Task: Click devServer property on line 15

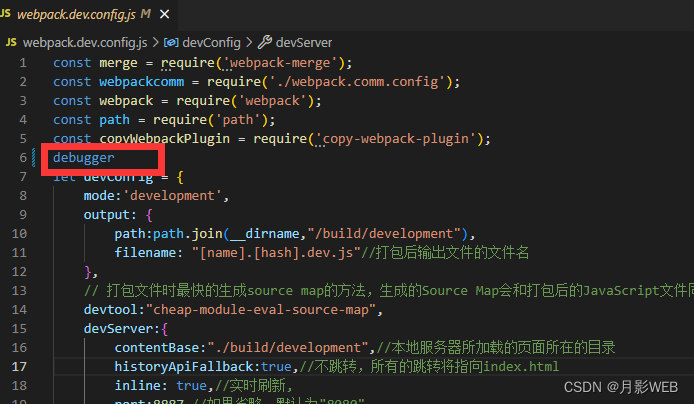Action: pos(118,328)
